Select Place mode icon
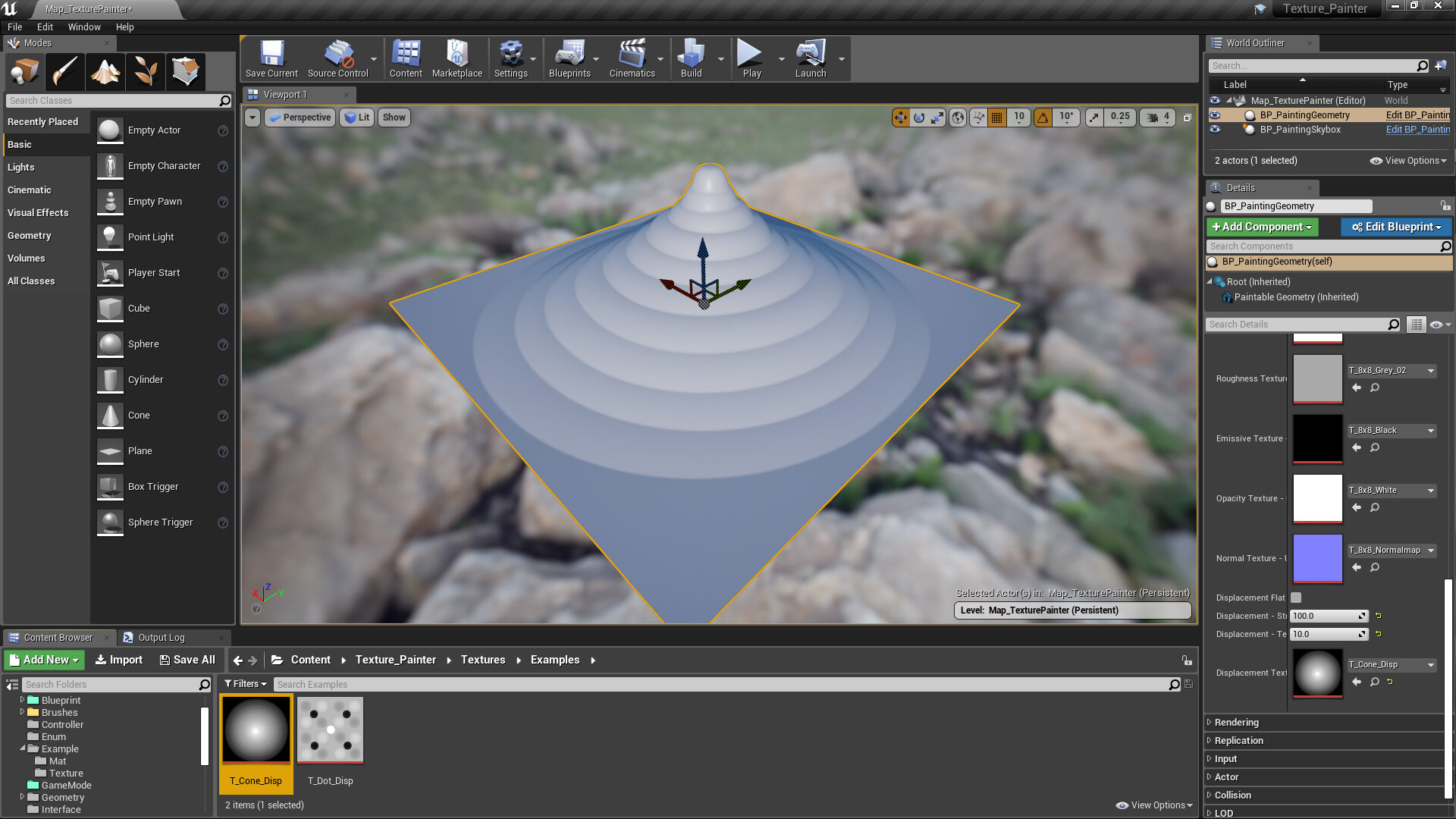The height and width of the screenshot is (819, 1456). [x=25, y=72]
